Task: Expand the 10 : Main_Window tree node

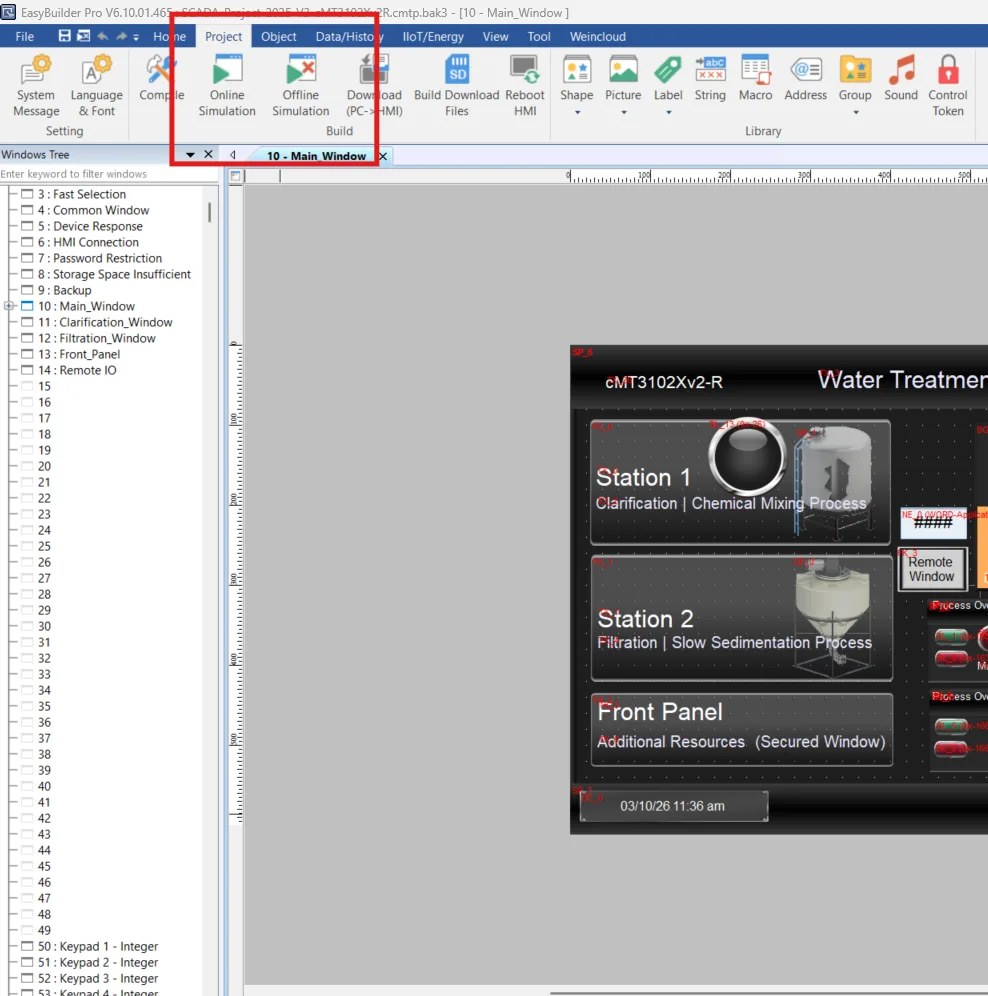Action: (9, 306)
